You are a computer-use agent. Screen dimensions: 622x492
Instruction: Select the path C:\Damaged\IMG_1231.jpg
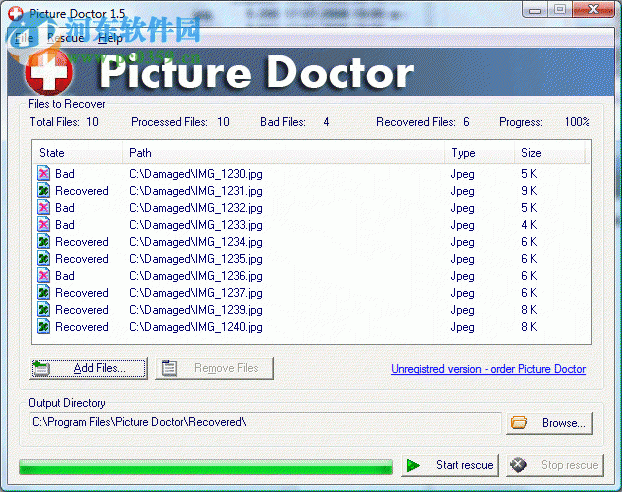pos(196,191)
